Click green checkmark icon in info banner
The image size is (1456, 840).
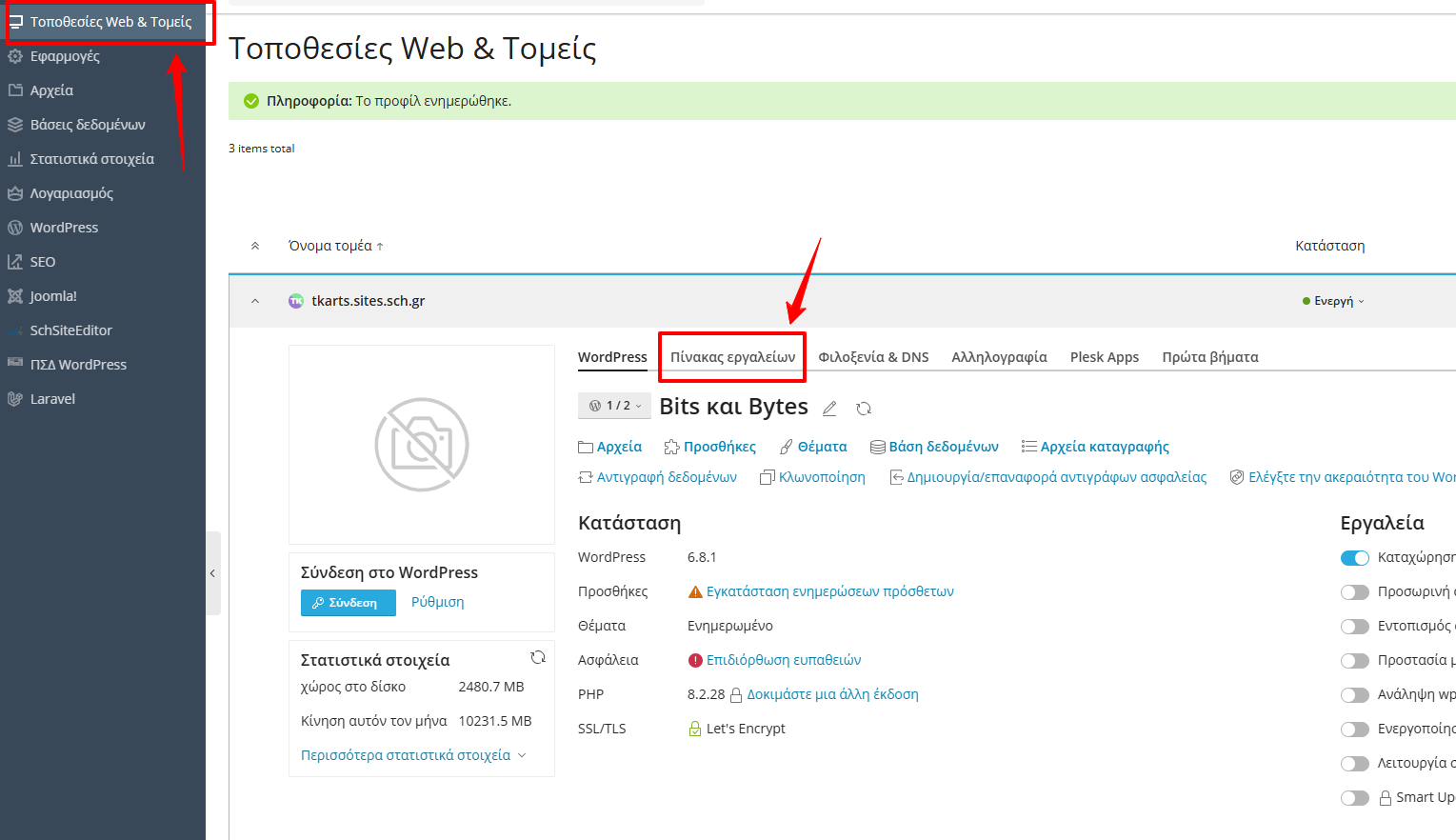pos(251,101)
